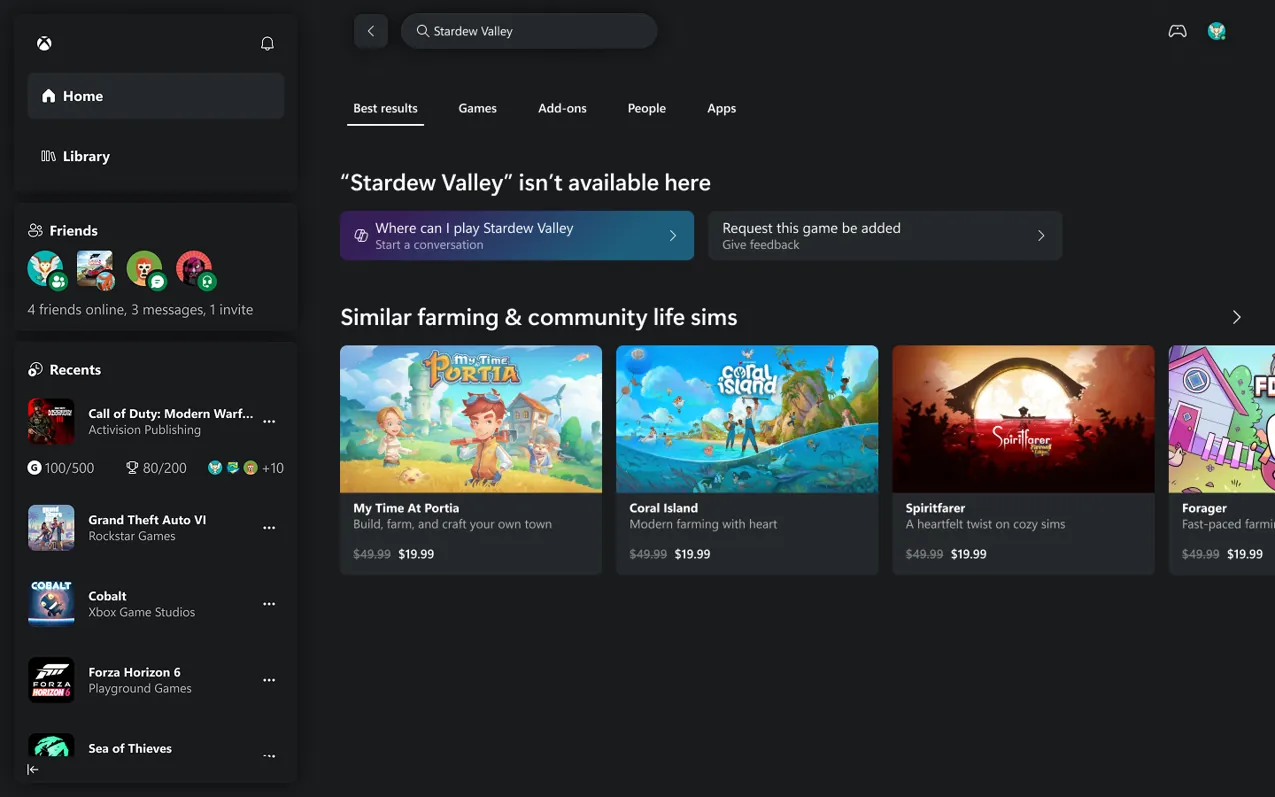The width and height of the screenshot is (1275, 797).
Task: Open fourth friend's avatar with invite badge
Action: 195,269
